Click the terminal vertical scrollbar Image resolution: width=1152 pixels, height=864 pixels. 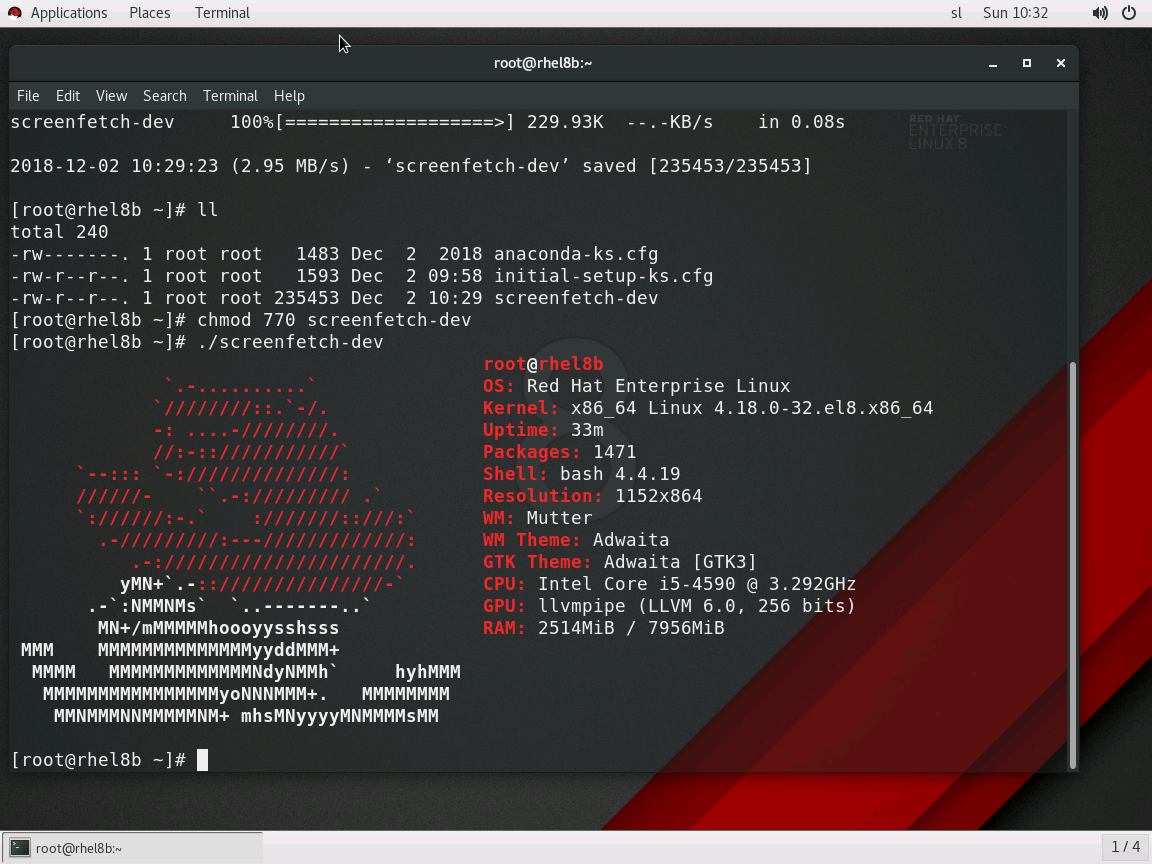(x=1073, y=560)
